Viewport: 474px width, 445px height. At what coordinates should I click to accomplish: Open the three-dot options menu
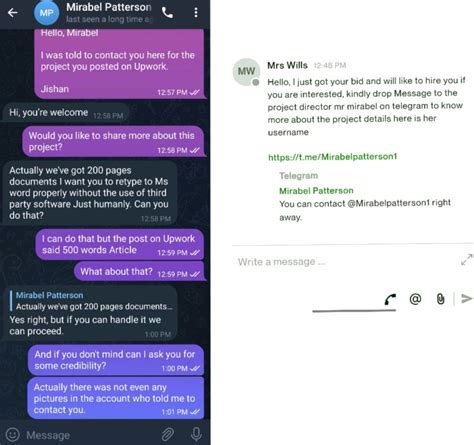(196, 13)
